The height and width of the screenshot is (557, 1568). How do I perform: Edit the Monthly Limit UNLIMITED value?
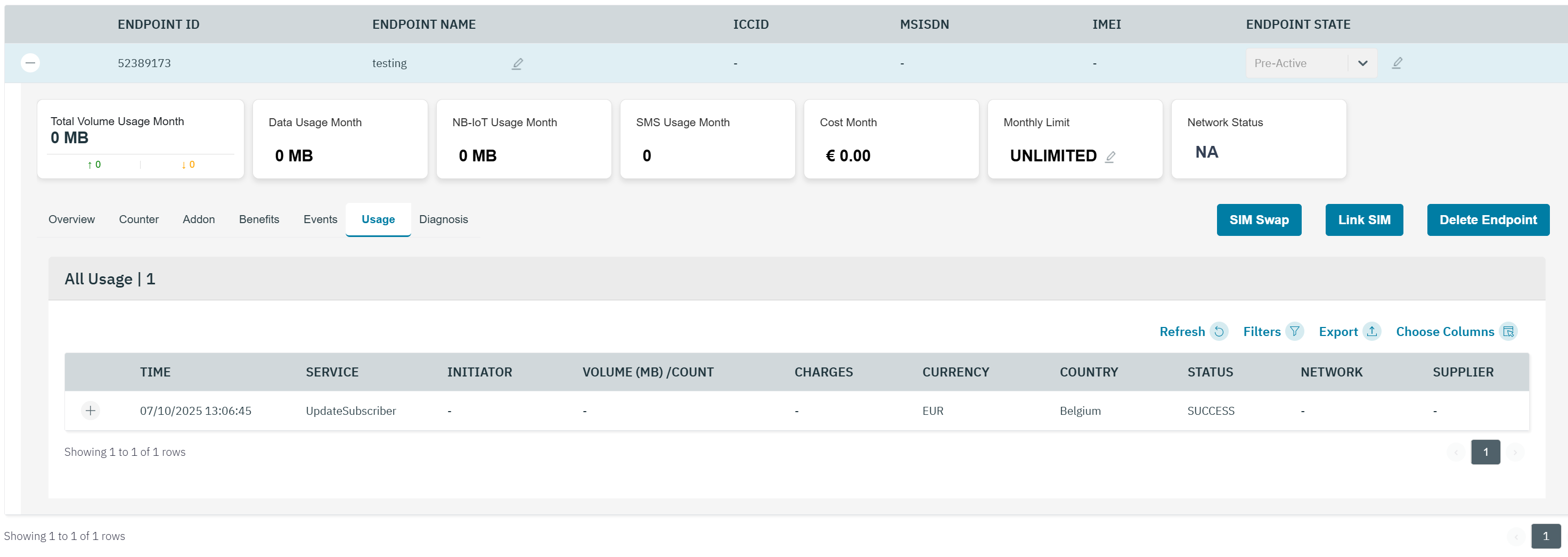click(1110, 157)
